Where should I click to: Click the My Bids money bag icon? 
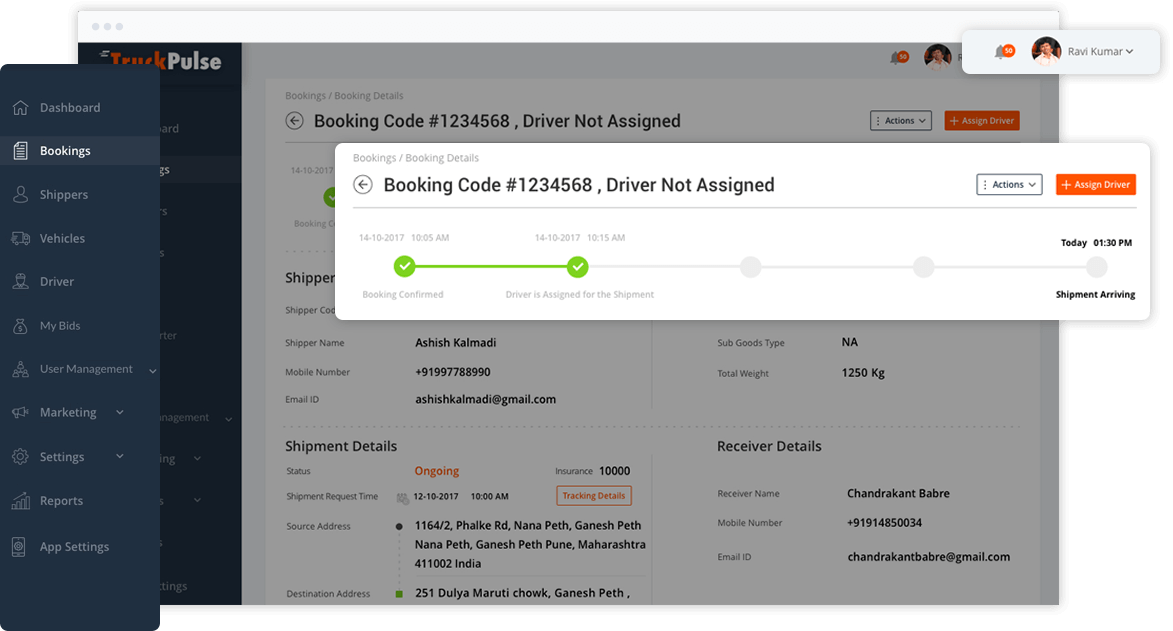pos(20,326)
